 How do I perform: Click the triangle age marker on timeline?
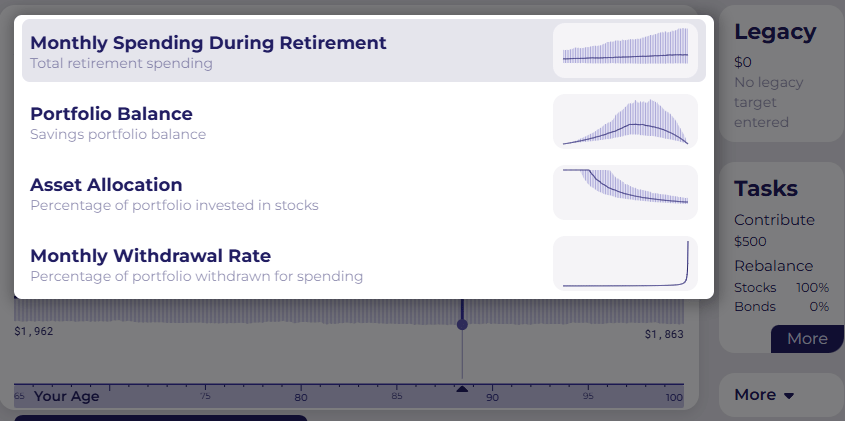pos(462,389)
